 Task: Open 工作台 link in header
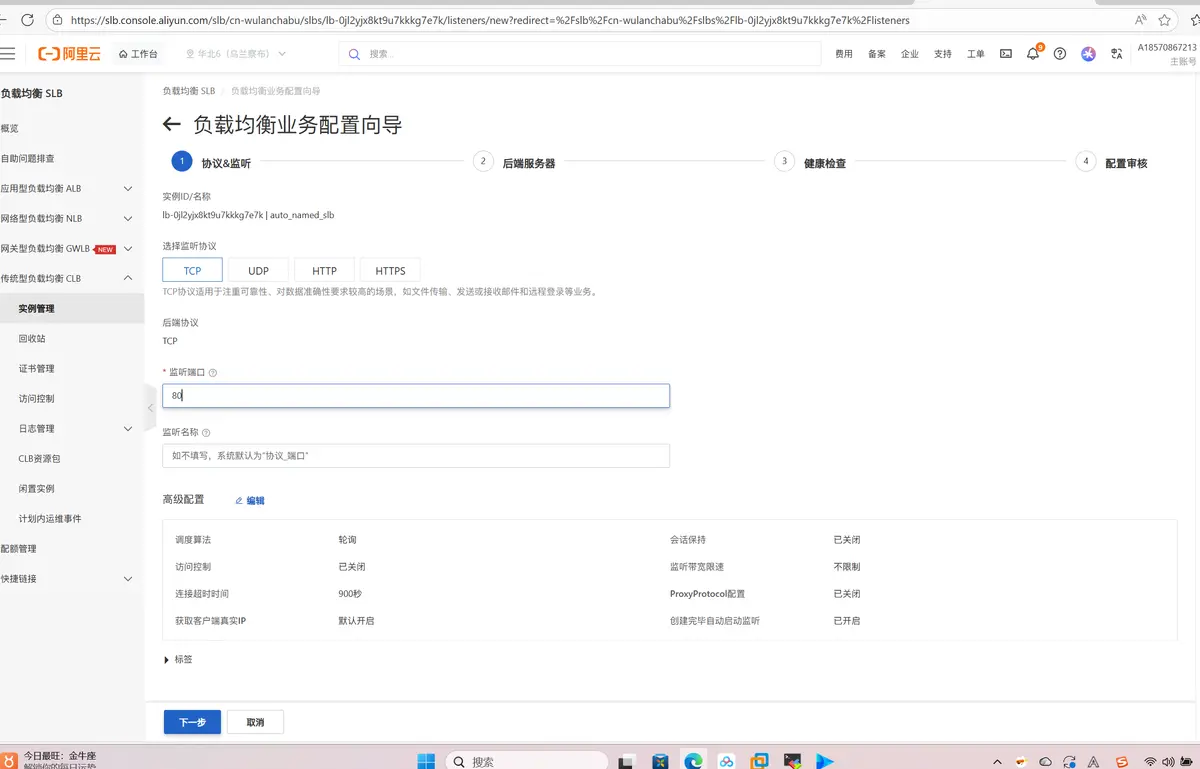click(138, 54)
